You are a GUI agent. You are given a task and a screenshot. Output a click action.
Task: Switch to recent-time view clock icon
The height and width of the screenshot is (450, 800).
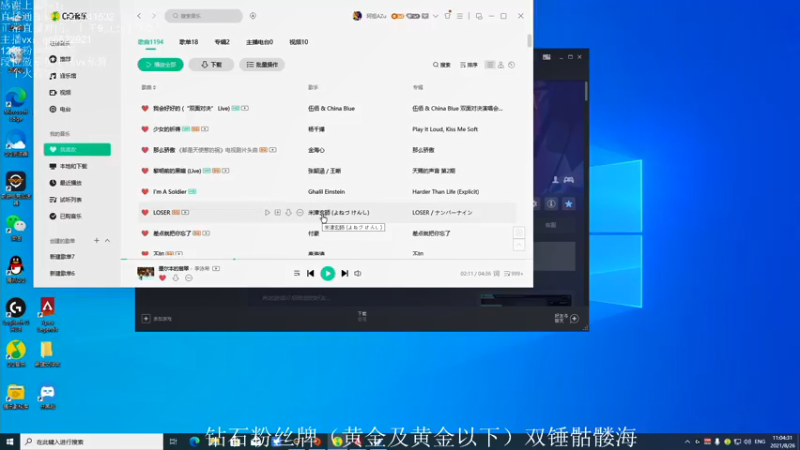pyautogui.click(x=512, y=65)
